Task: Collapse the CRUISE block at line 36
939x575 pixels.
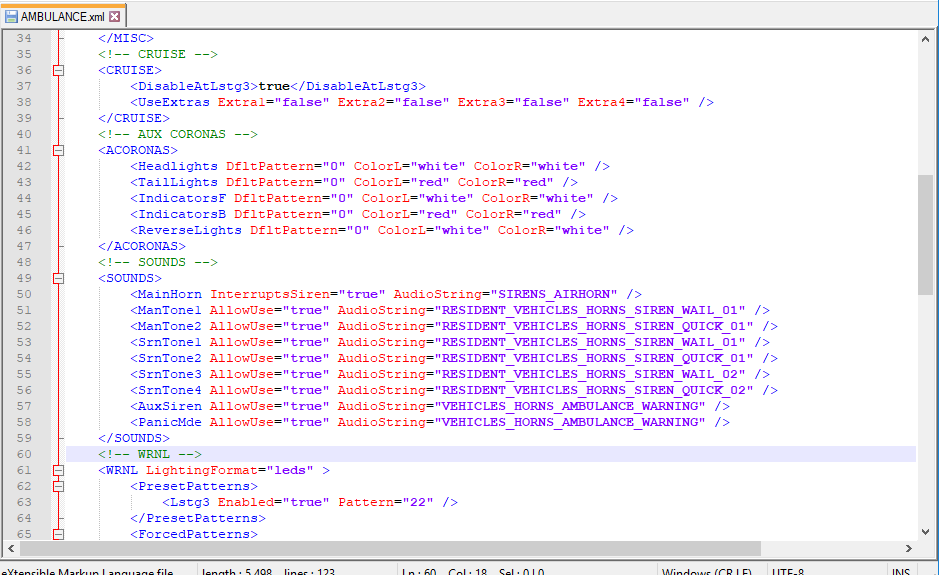Action: 58,70
